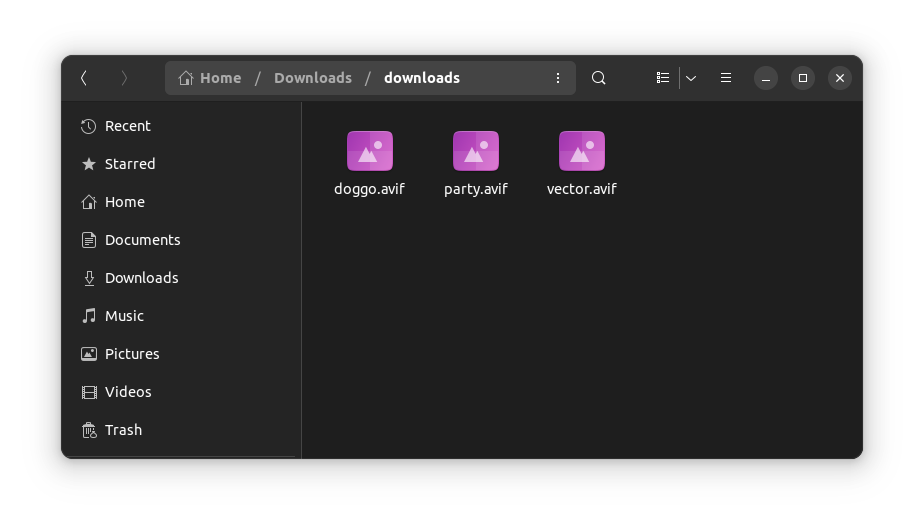Open the Music sidebar folder
924x526 pixels.
124,316
